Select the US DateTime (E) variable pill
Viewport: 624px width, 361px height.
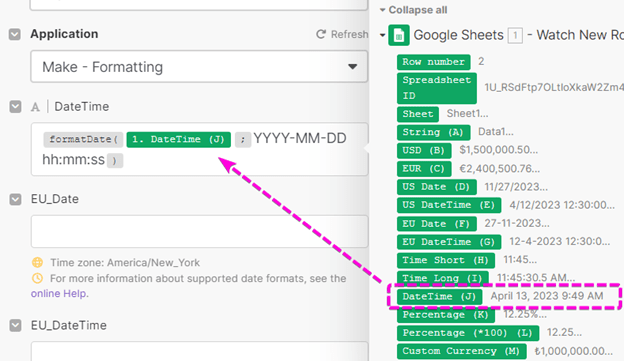coord(449,205)
